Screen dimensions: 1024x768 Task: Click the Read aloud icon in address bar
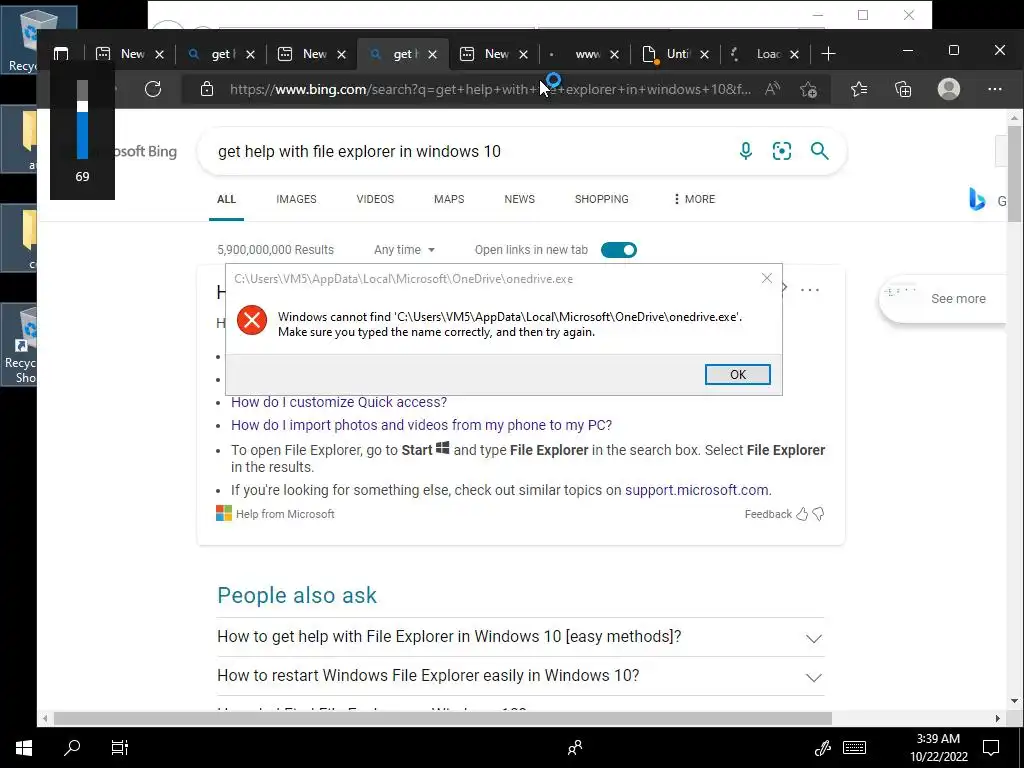pyautogui.click(x=773, y=89)
